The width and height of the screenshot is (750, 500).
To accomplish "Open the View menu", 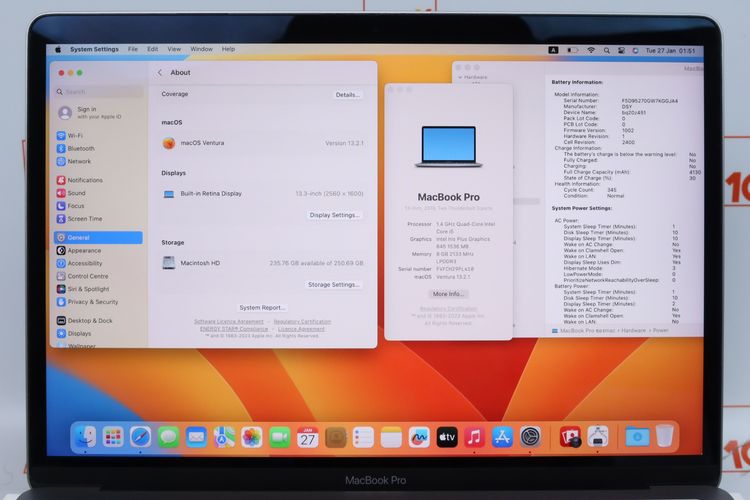I will click(x=174, y=49).
